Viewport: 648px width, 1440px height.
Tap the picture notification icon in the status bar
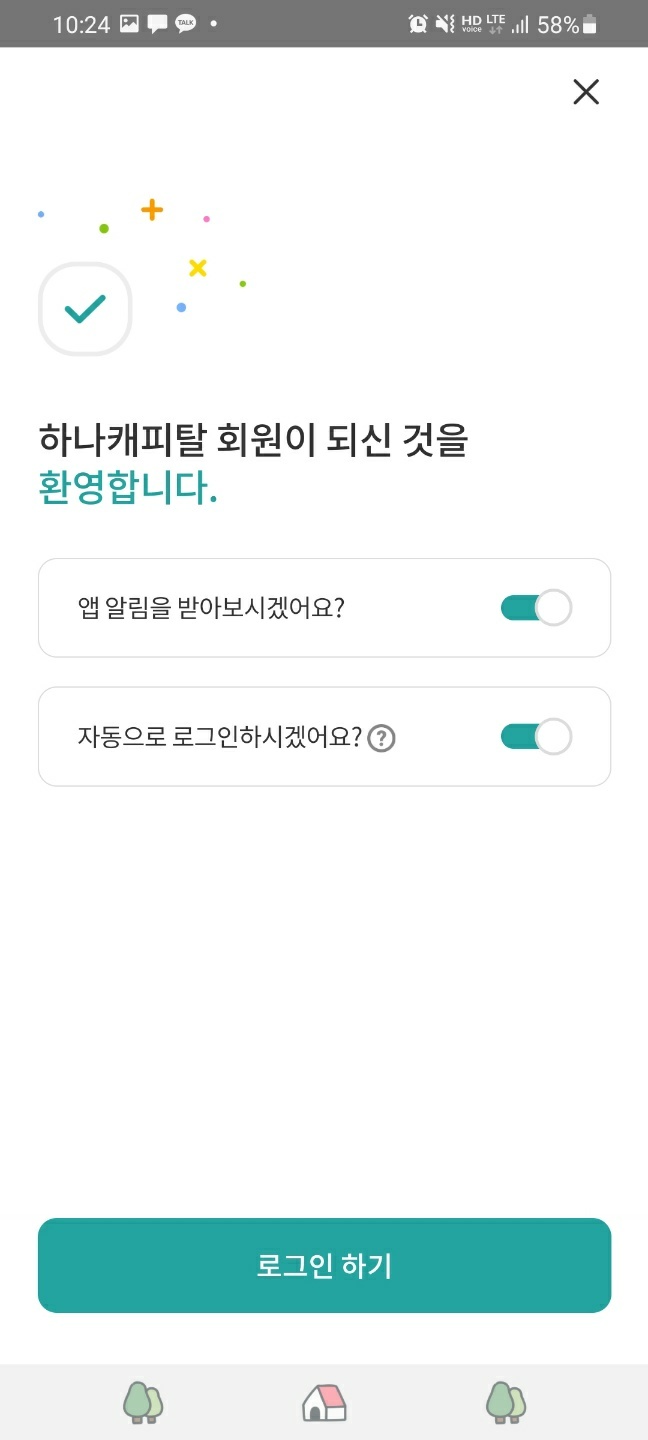(x=129, y=24)
